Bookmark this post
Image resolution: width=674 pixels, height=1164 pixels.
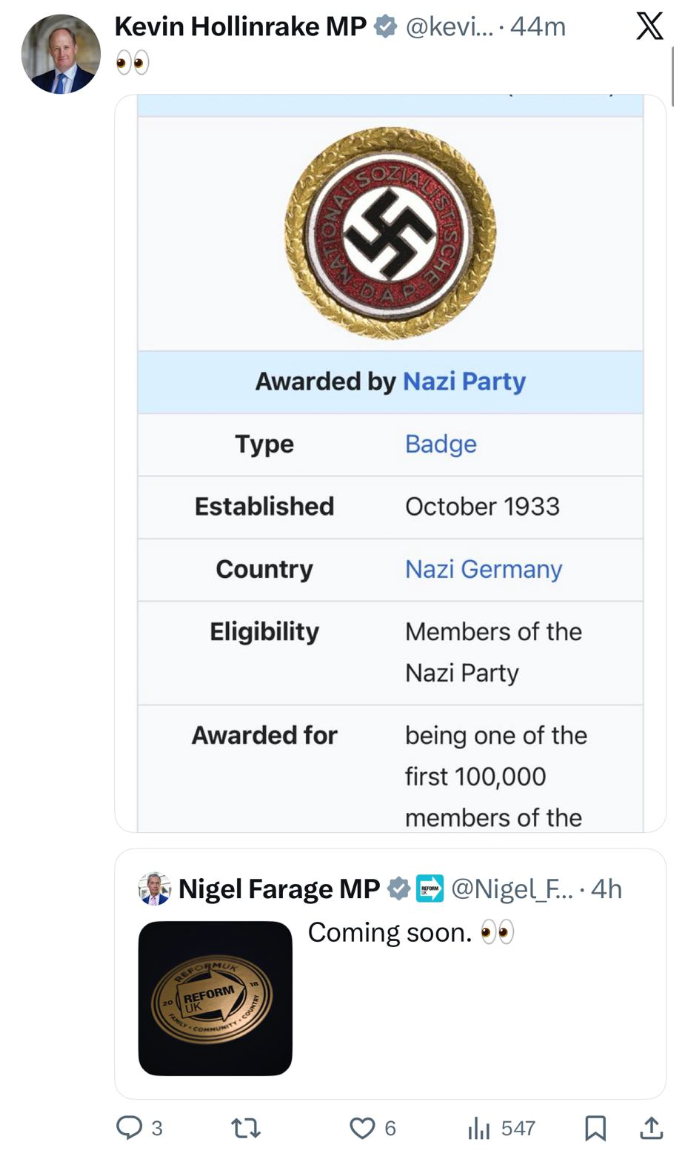pos(595,1128)
